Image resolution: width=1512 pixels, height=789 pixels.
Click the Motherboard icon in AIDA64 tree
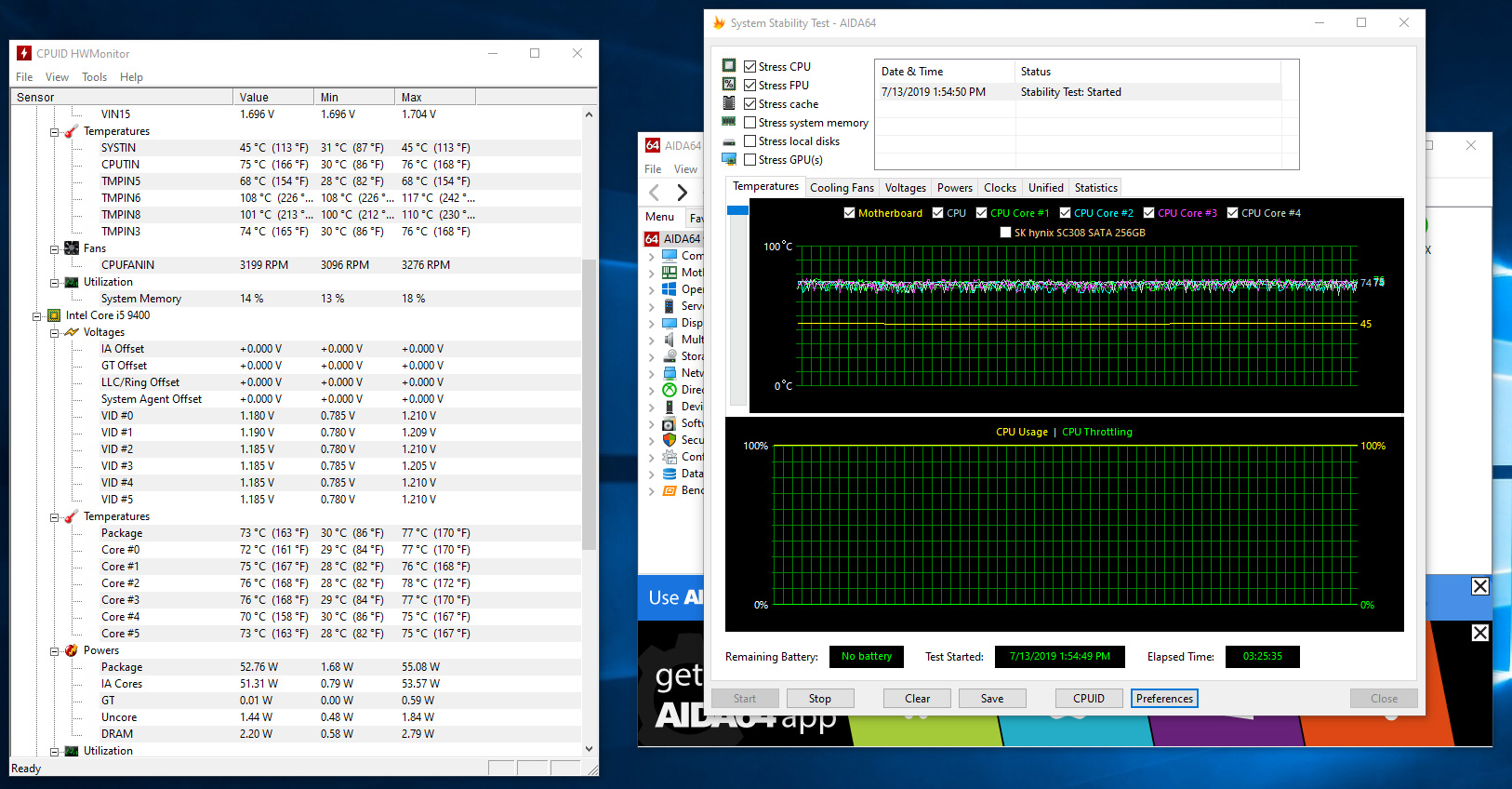[x=670, y=273]
